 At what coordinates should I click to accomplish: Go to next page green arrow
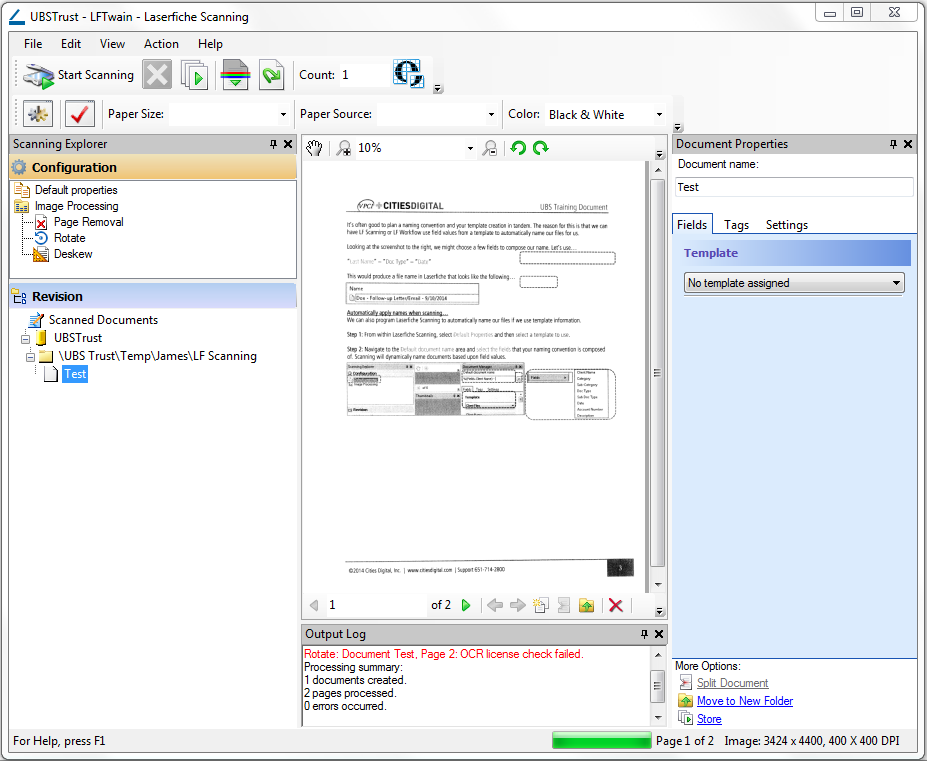(466, 605)
